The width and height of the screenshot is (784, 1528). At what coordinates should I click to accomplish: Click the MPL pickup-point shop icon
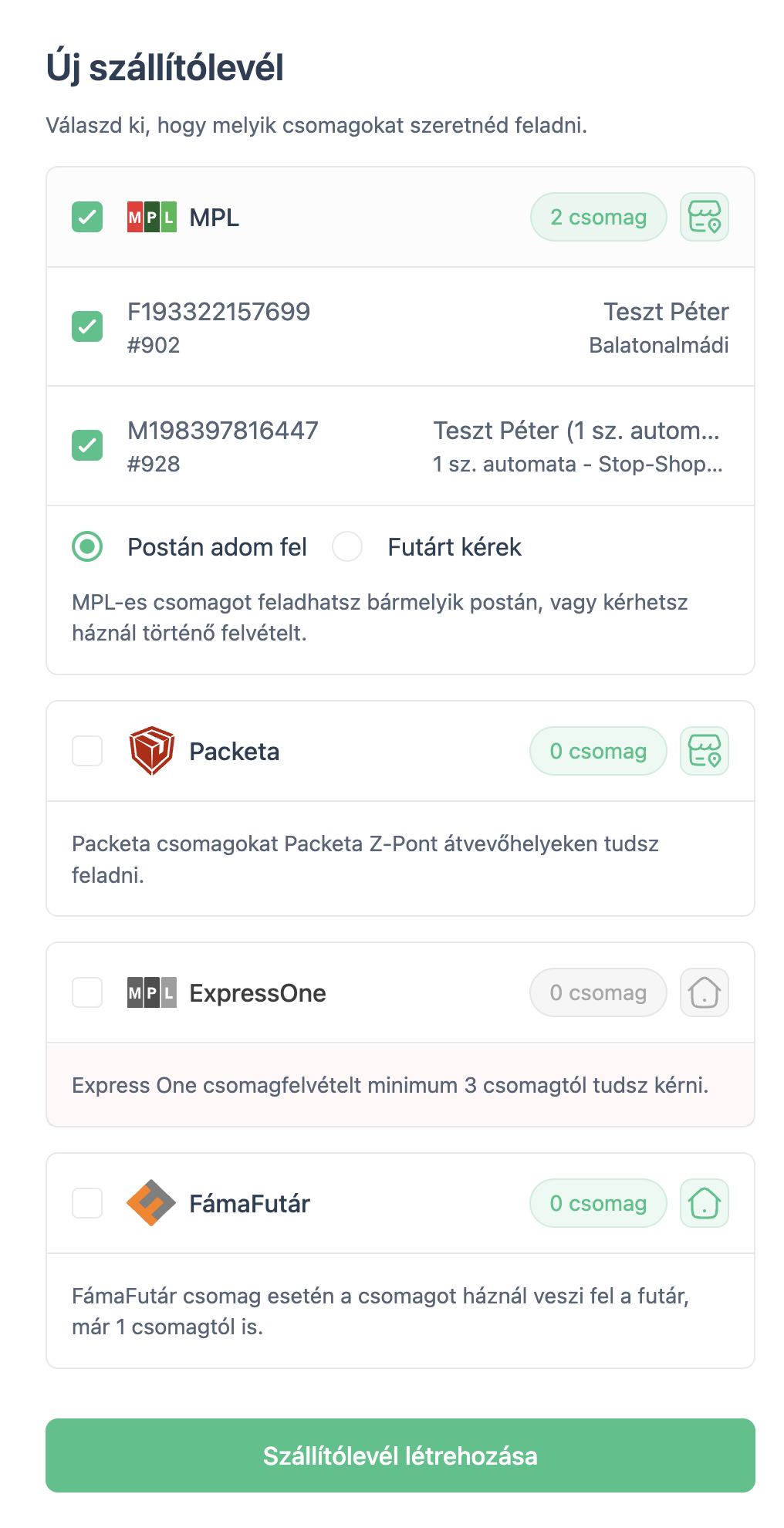coord(704,217)
